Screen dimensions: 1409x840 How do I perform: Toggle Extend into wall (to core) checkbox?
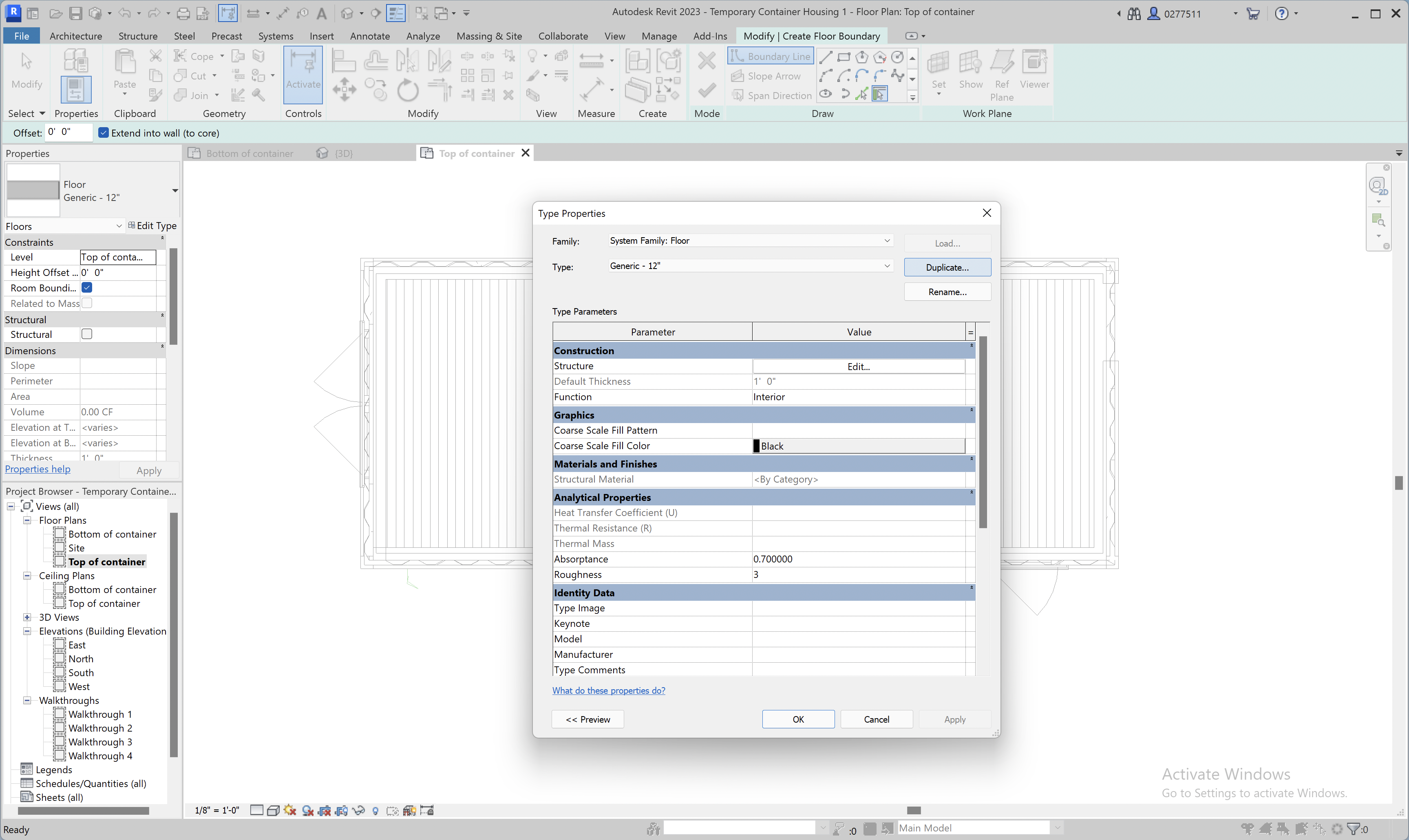click(x=103, y=132)
